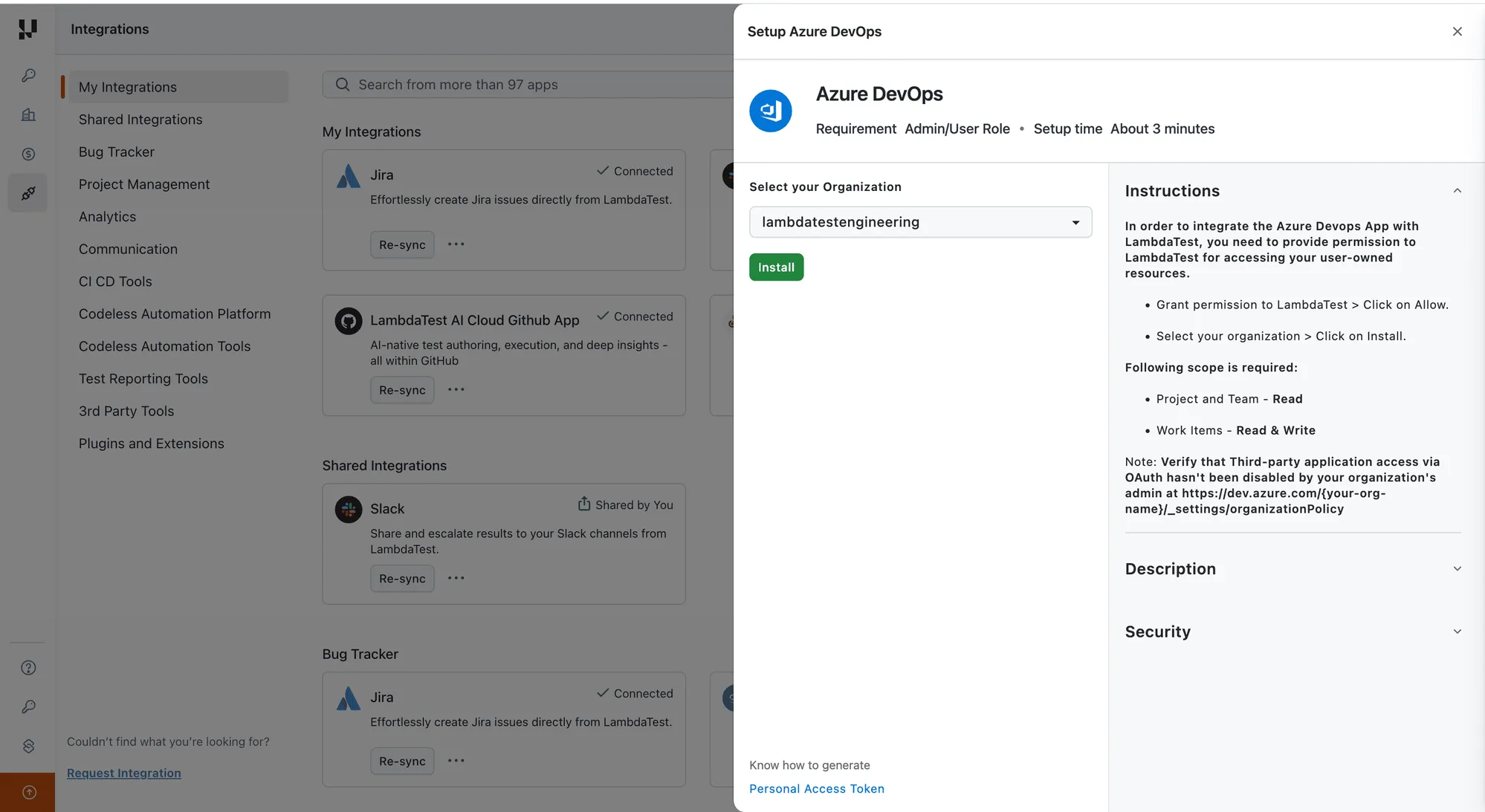Collapse the Instructions section
The image size is (1485, 812).
pyautogui.click(x=1457, y=191)
